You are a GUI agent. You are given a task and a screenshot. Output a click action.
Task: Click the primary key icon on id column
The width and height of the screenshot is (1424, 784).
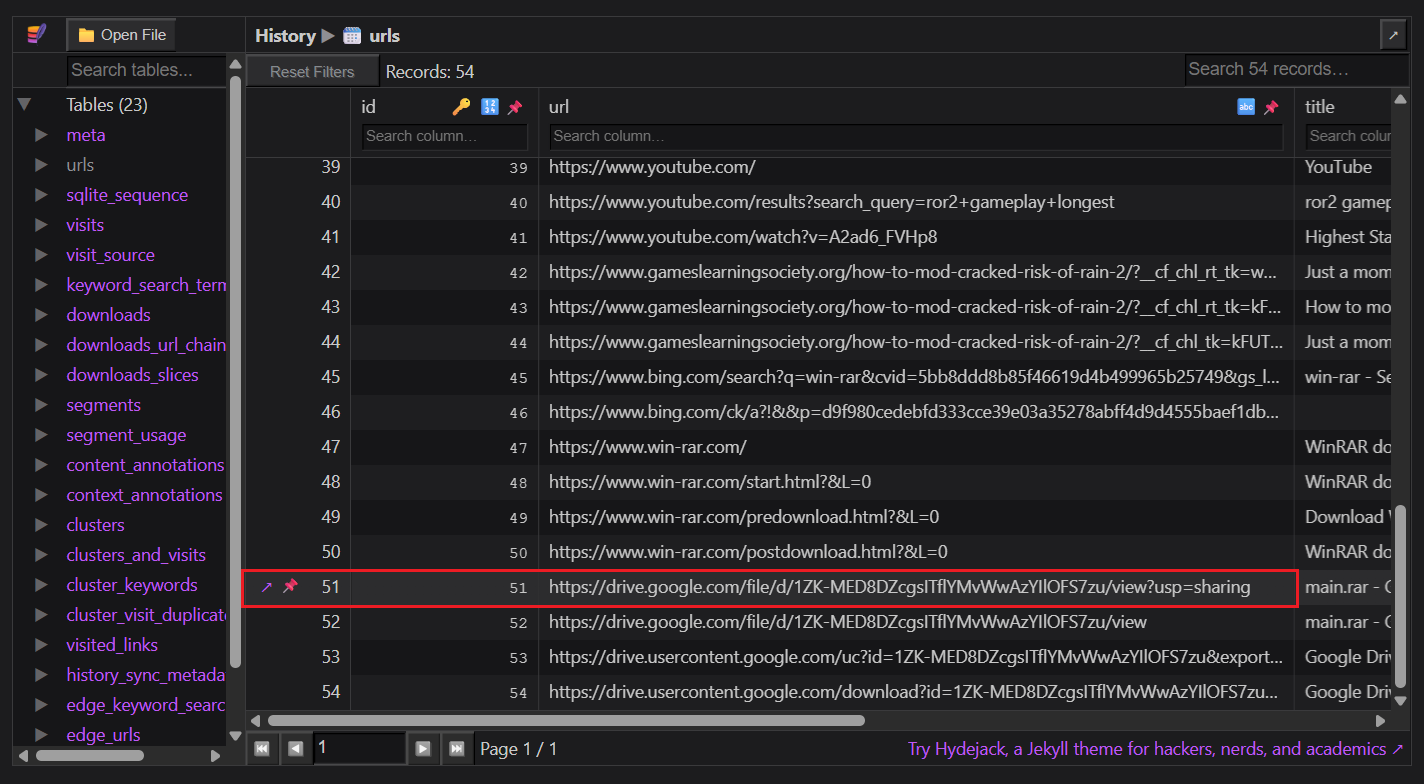461,107
